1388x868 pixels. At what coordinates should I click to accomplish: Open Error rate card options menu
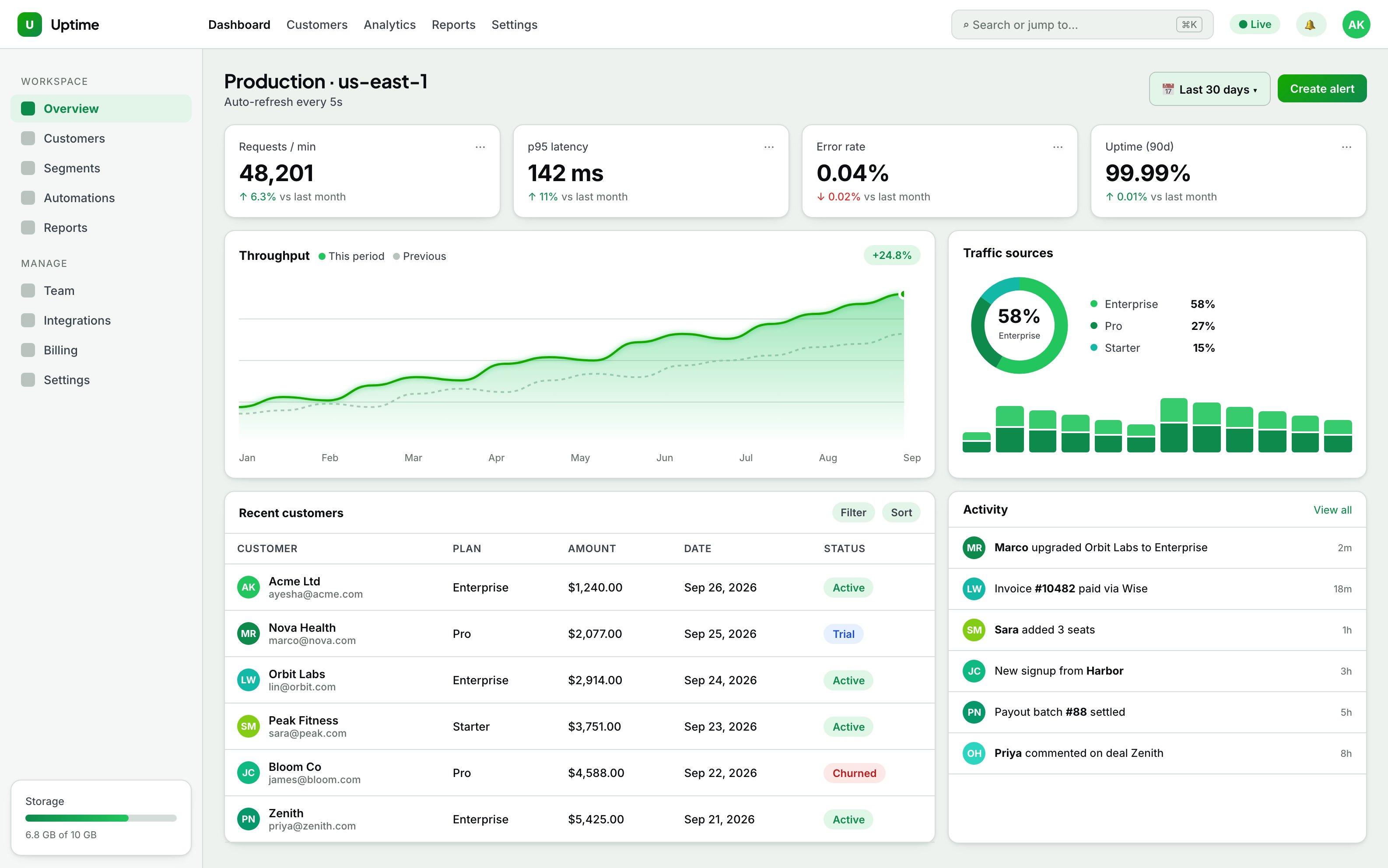[1058, 147]
